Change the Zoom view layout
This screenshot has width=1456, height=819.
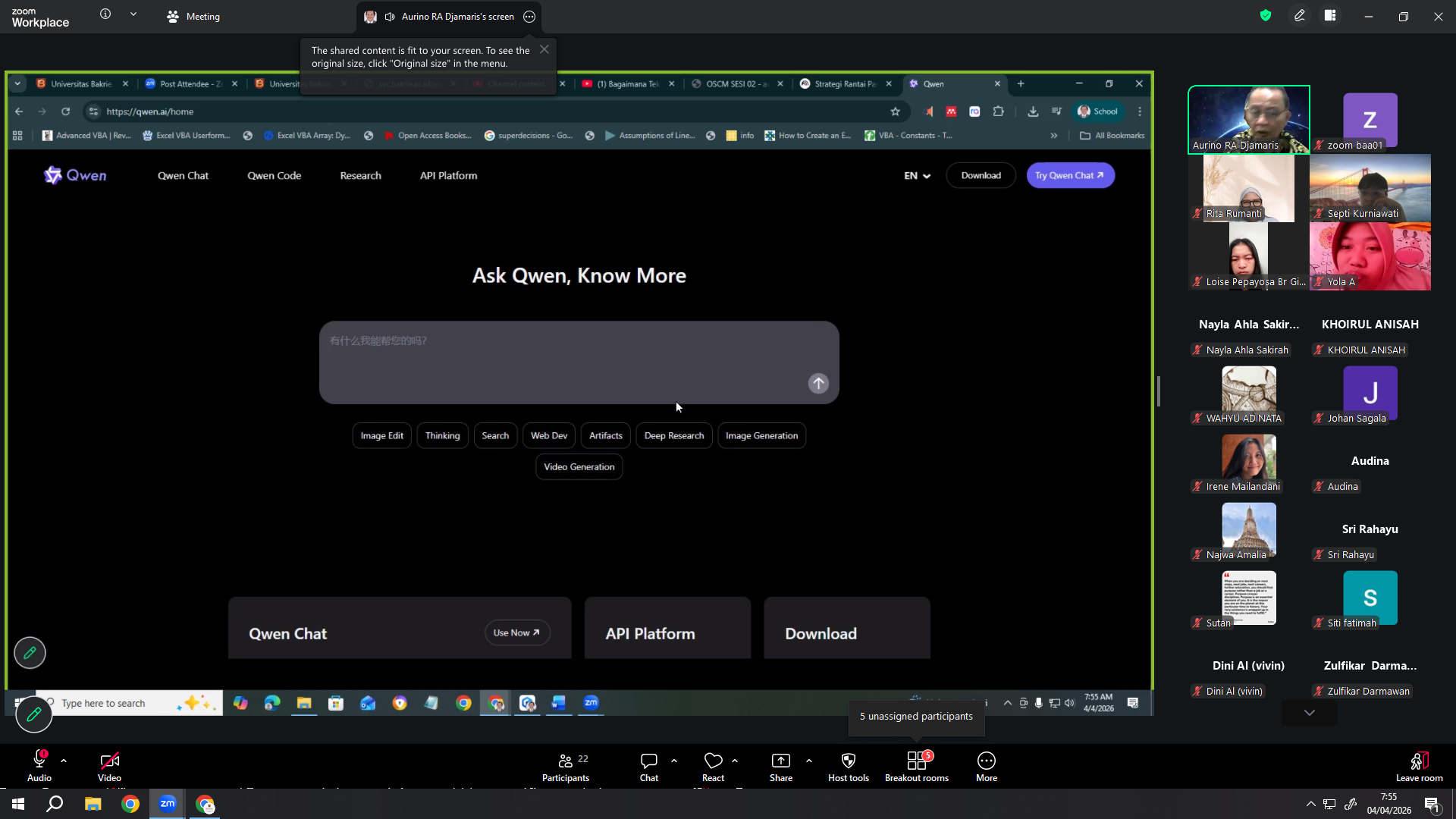click(1330, 15)
